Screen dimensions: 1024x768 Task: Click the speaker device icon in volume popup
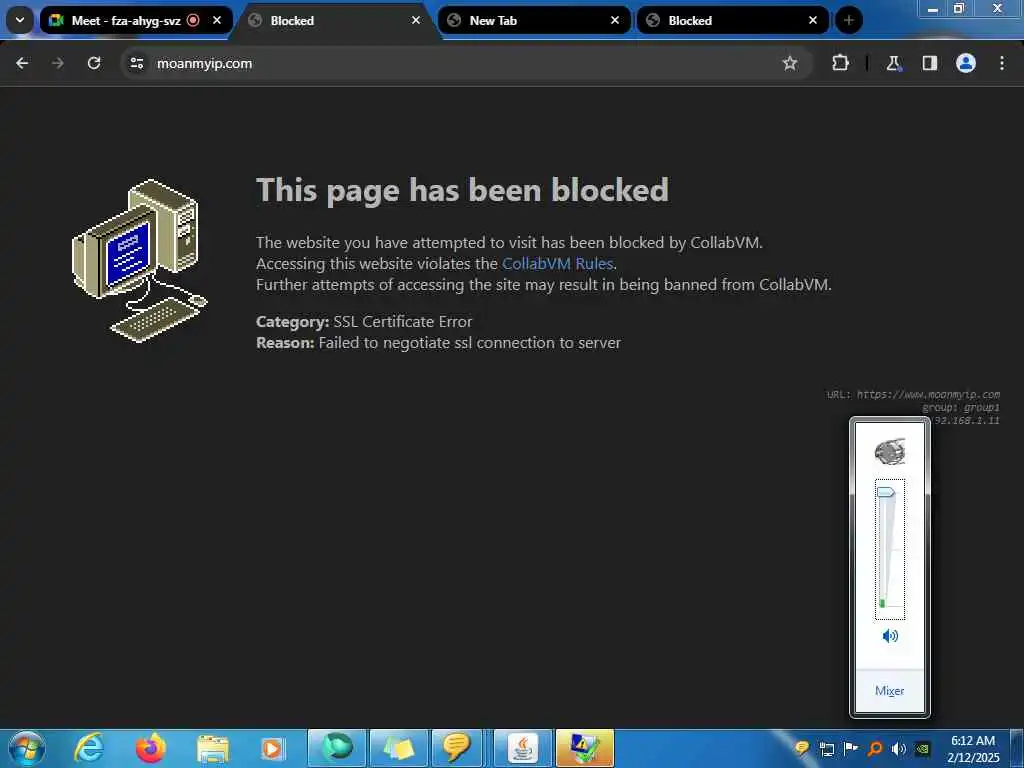tap(889, 451)
